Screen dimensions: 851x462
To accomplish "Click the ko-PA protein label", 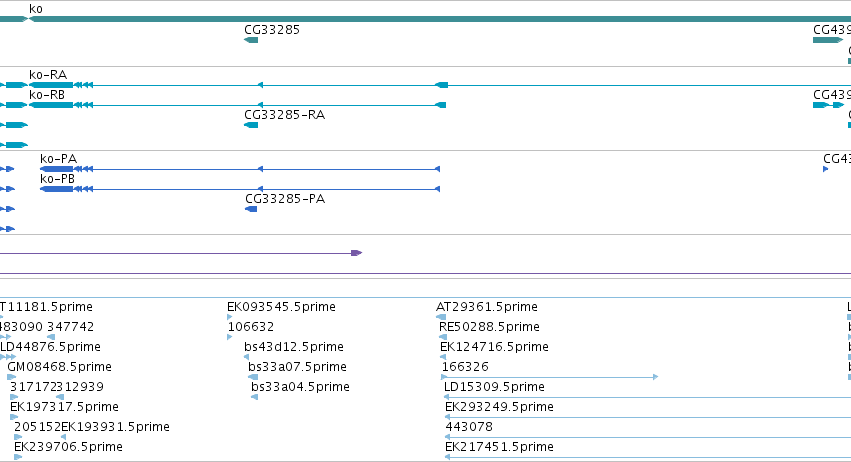I will [59, 159].
